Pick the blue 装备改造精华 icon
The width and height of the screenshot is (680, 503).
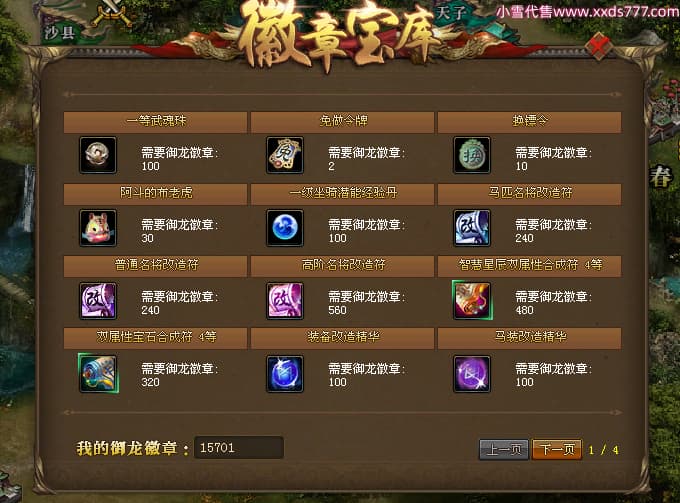[285, 374]
